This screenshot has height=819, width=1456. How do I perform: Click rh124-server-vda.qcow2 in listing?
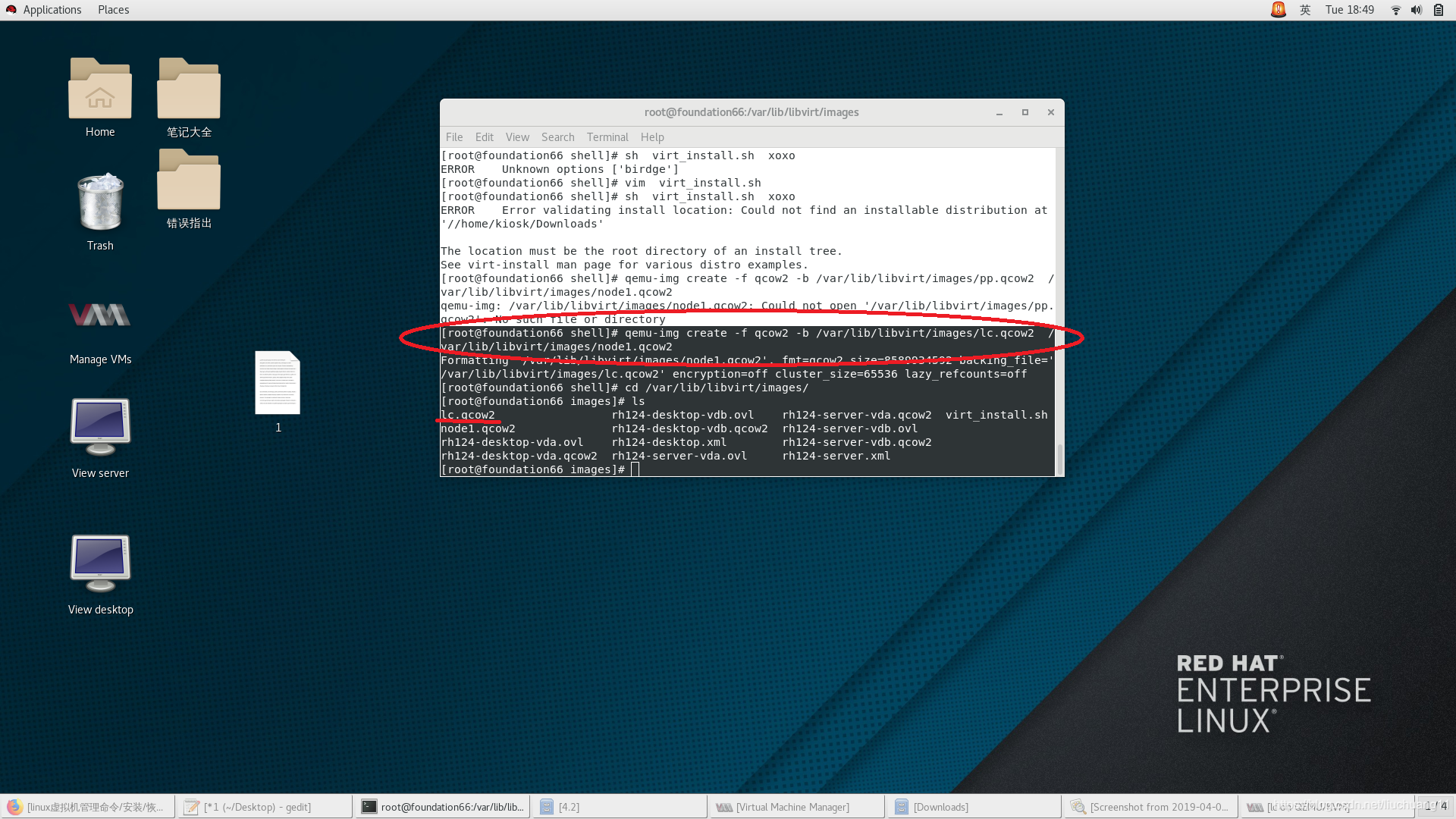click(857, 415)
